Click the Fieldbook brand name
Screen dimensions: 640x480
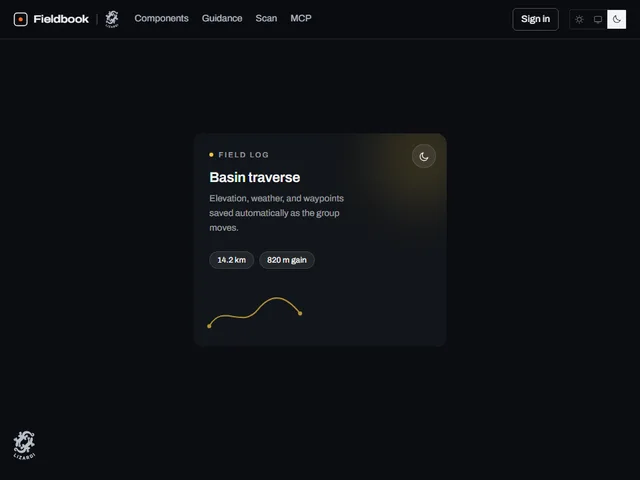[61, 19]
